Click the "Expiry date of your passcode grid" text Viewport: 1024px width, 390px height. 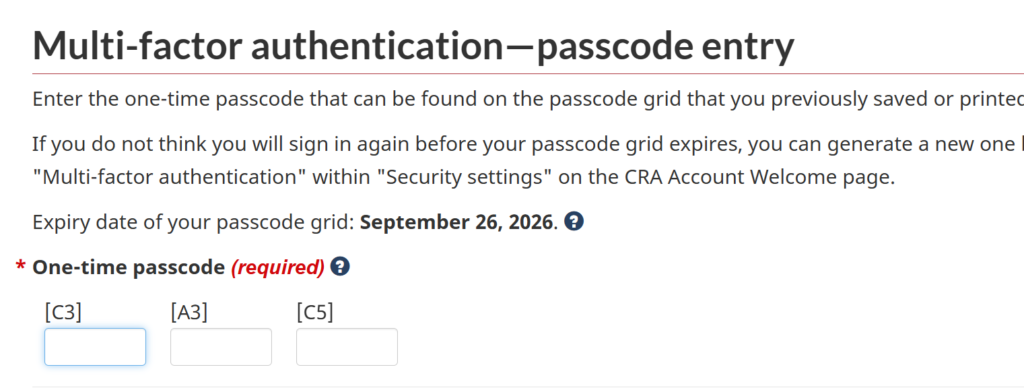click(x=193, y=223)
